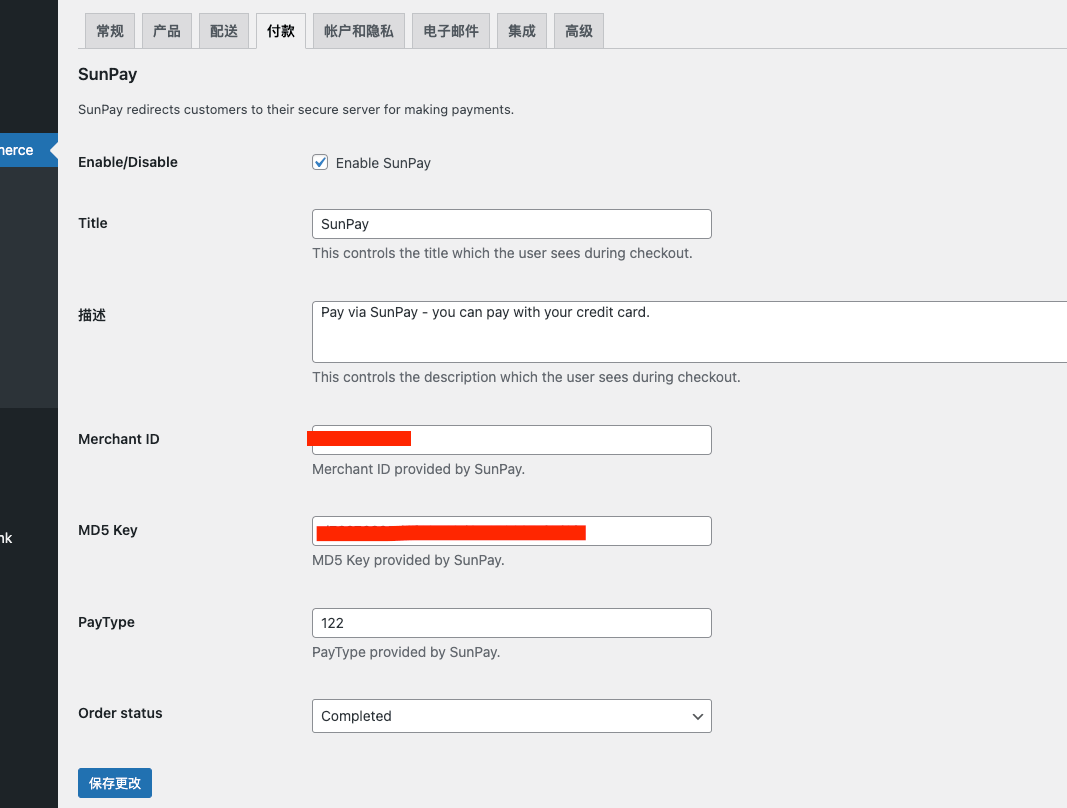
Task: Click the MD5 Key provided by SunPay hint
Action: 408,560
